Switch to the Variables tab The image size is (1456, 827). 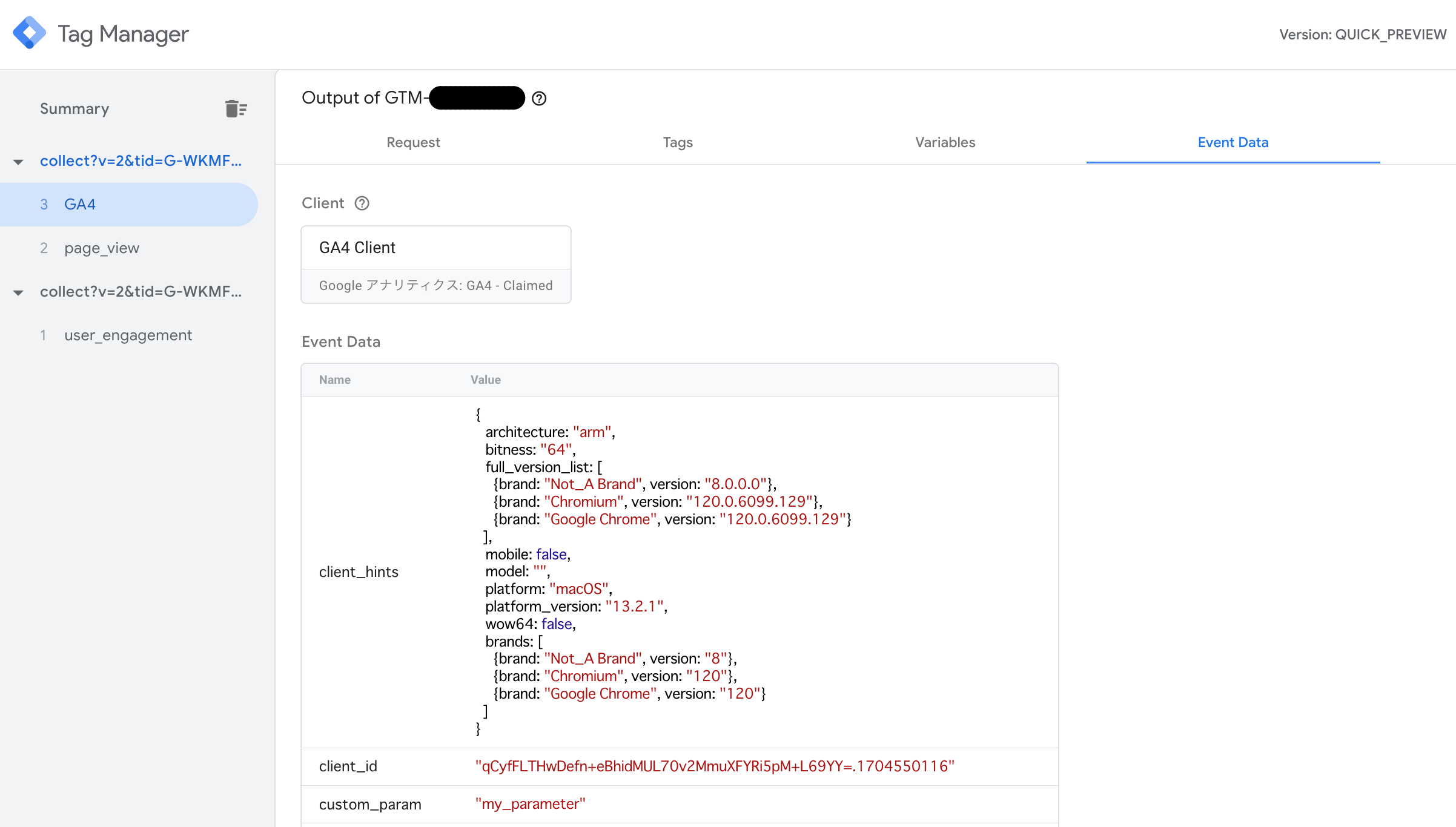(x=945, y=142)
